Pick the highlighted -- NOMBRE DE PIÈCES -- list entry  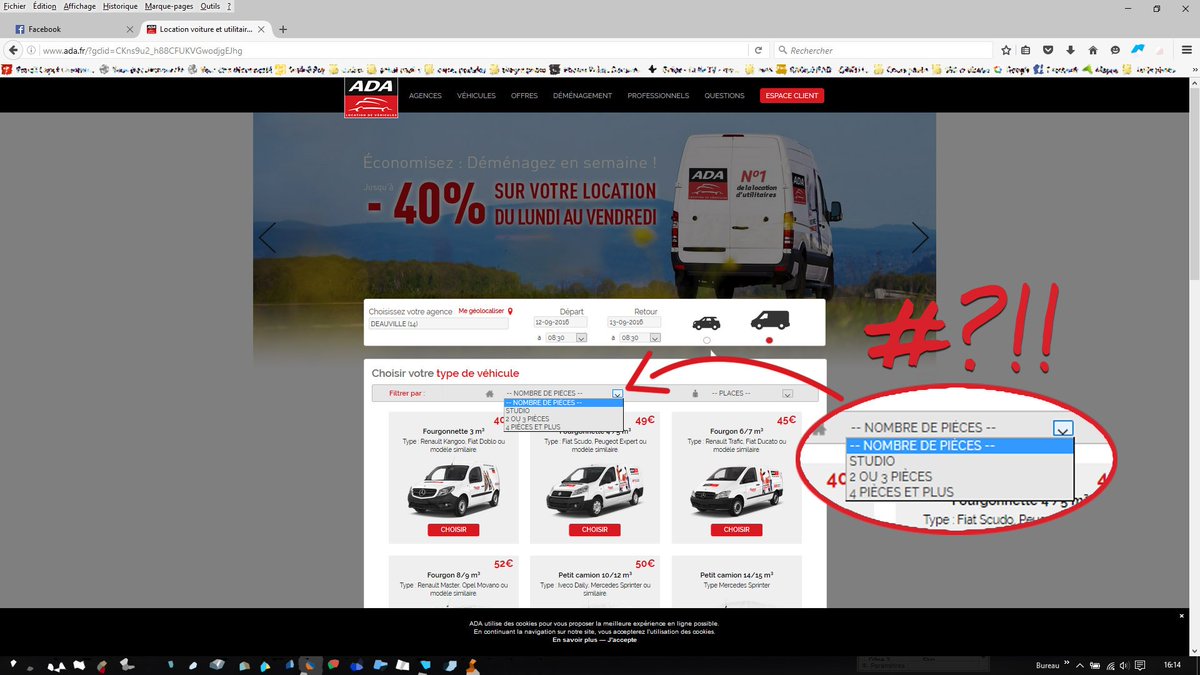coord(564,403)
